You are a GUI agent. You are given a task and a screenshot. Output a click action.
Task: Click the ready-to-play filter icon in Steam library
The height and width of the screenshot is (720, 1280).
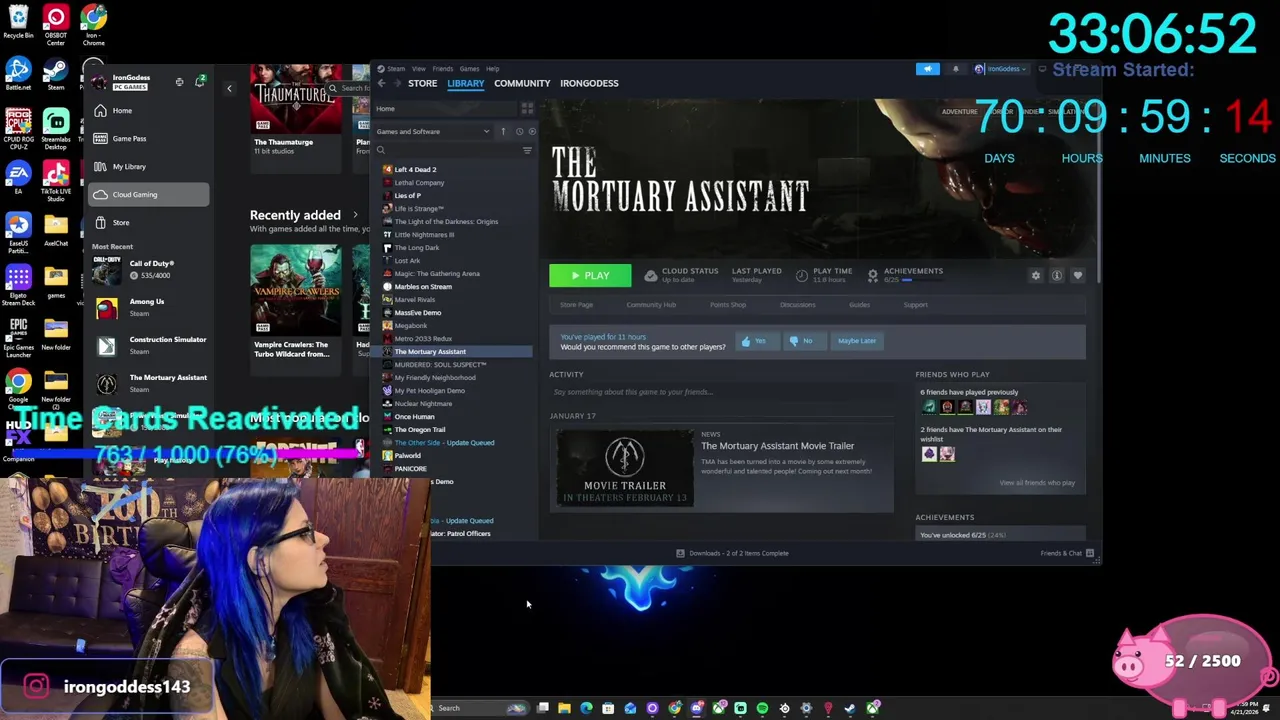[x=531, y=131]
